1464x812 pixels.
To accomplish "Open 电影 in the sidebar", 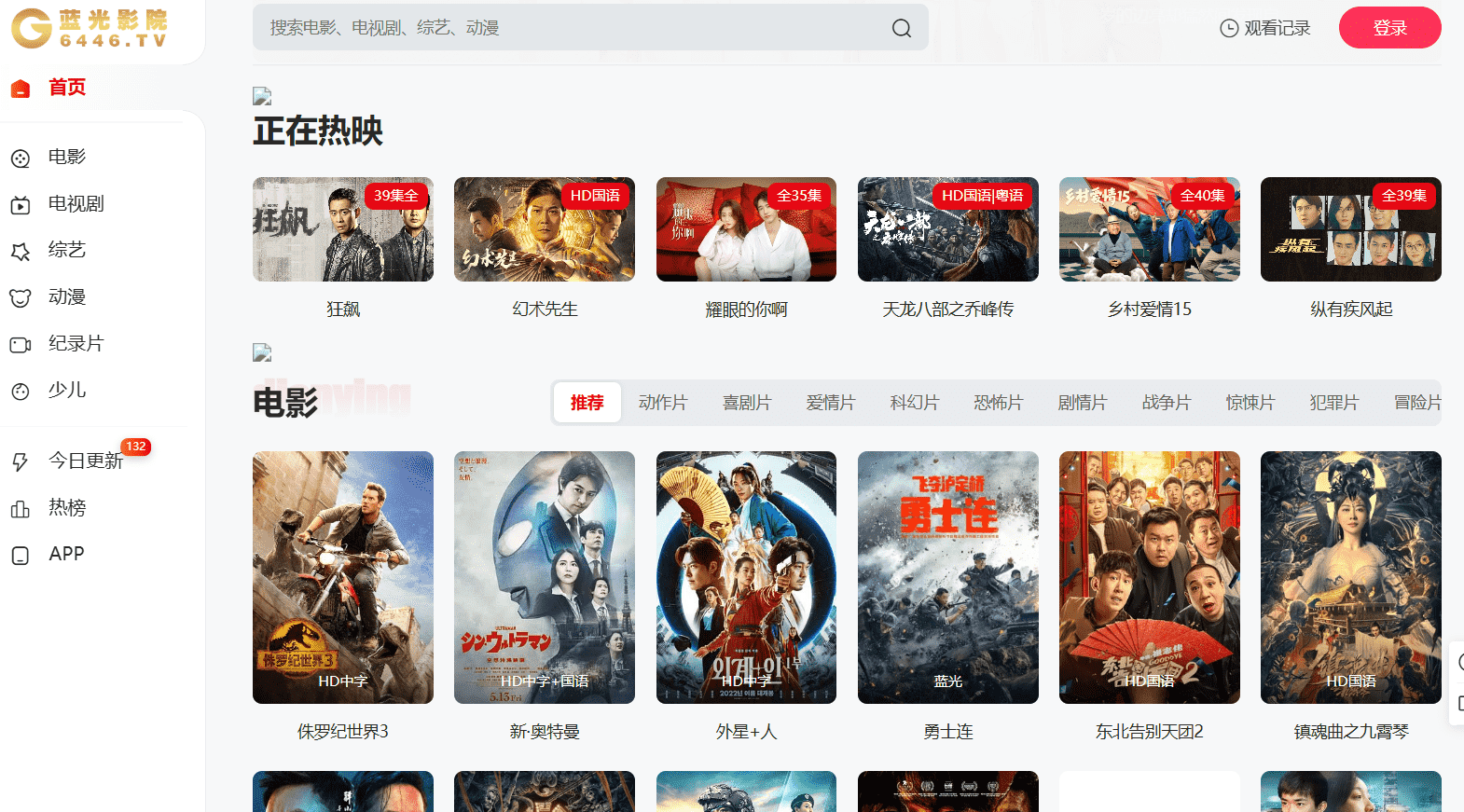I will 67,157.
